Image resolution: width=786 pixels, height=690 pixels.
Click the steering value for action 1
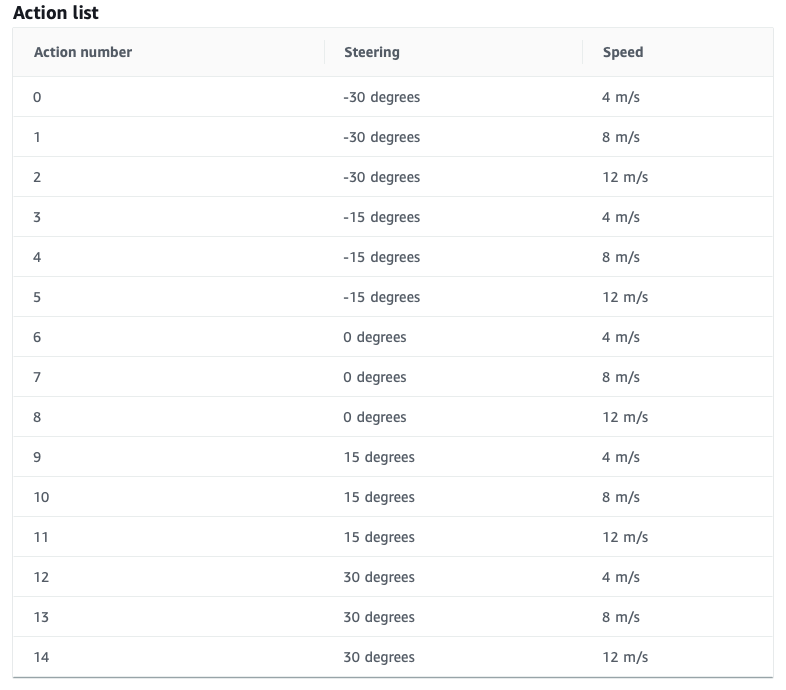point(381,137)
